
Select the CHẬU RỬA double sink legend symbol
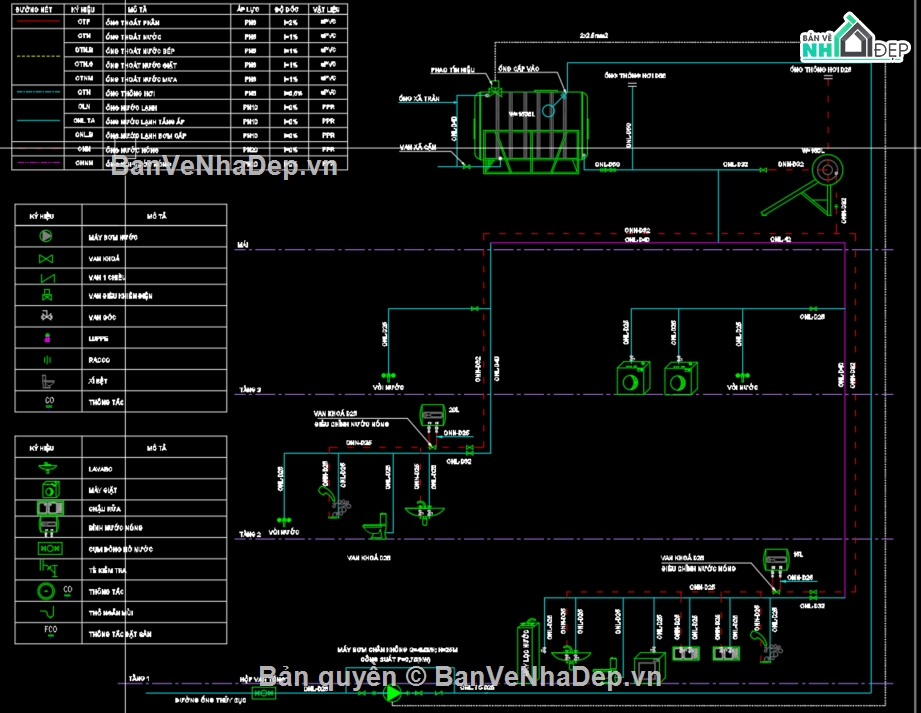point(49,508)
